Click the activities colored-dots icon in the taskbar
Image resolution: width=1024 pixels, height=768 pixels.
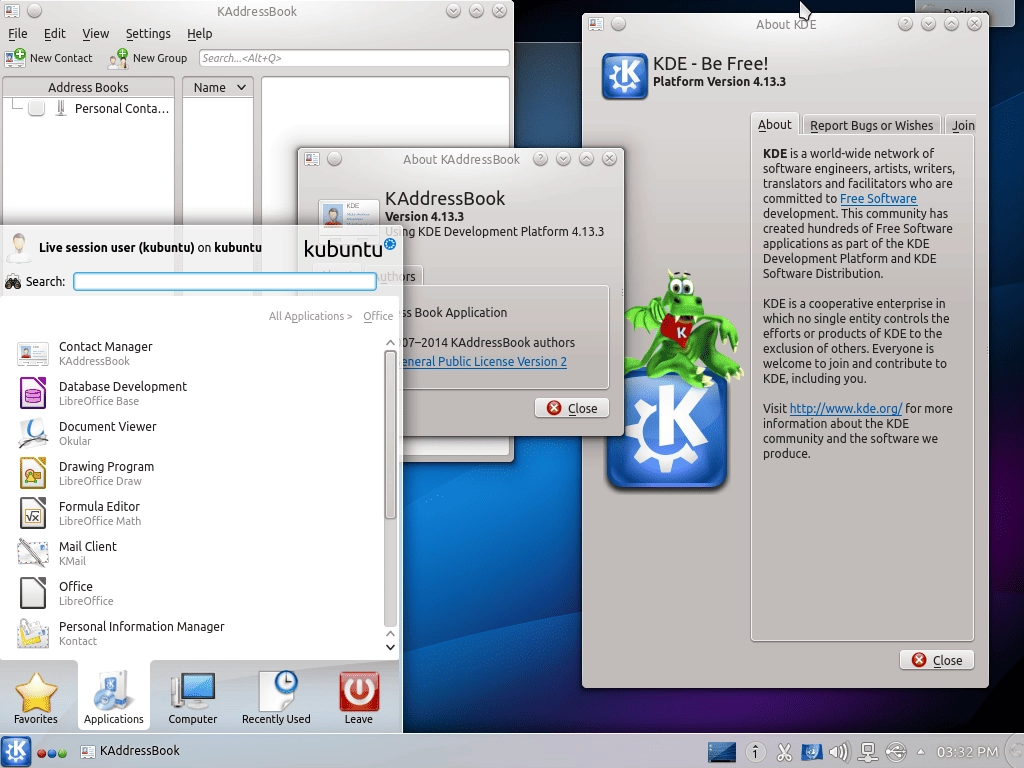52,753
